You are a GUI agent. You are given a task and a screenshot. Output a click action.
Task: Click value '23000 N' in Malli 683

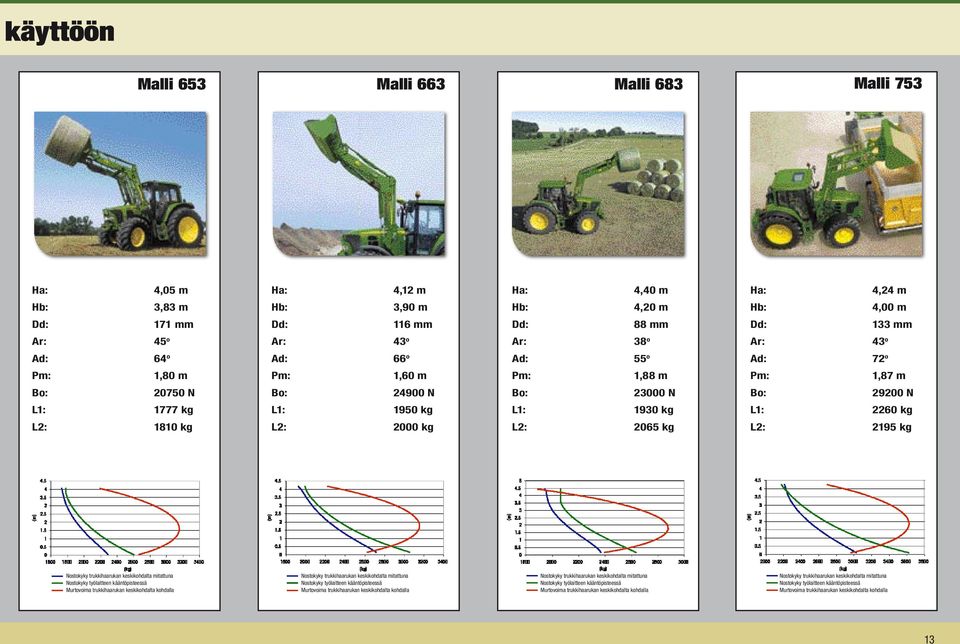654,393
